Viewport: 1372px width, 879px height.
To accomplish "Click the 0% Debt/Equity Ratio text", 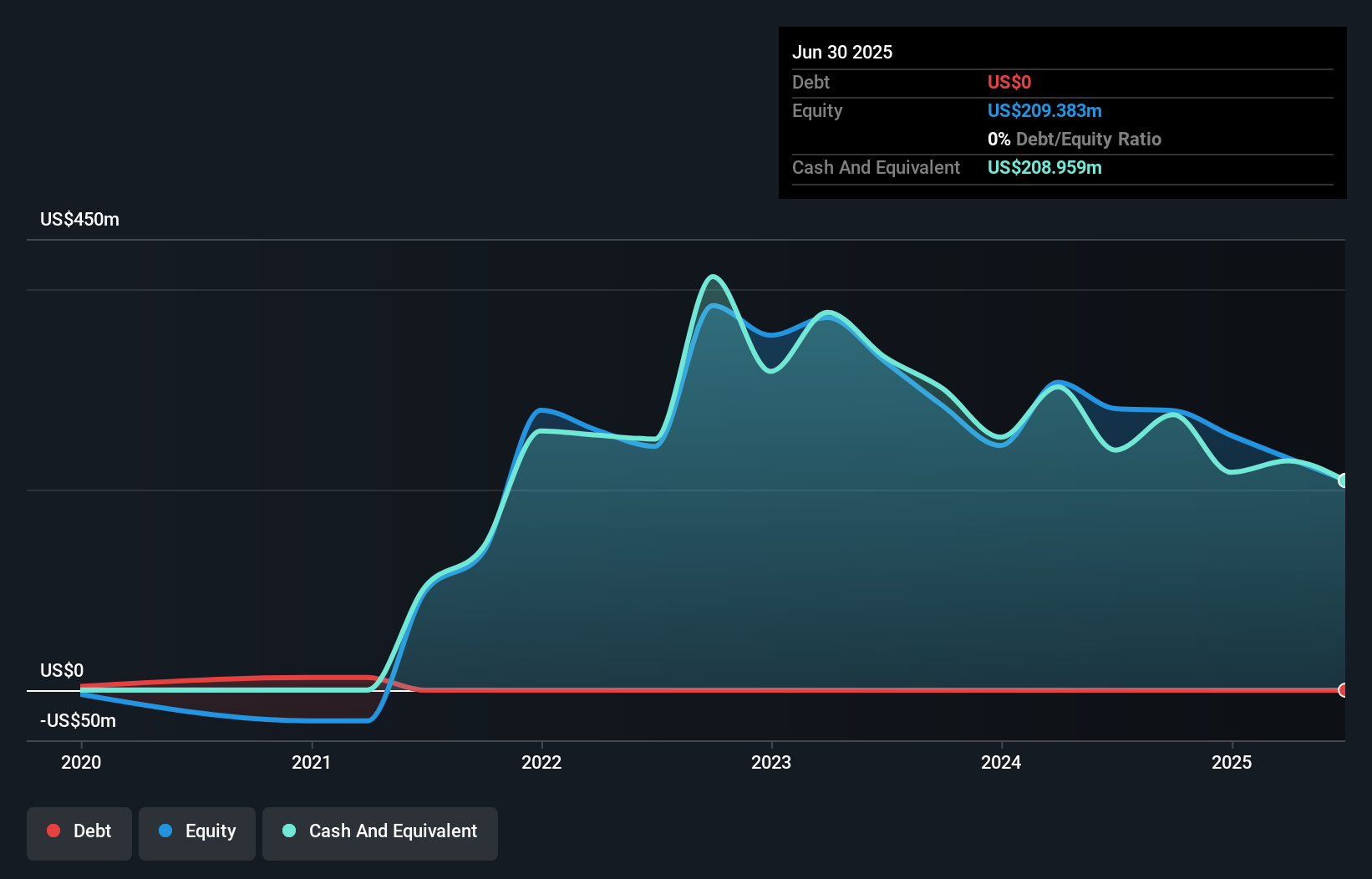I will [1075, 139].
